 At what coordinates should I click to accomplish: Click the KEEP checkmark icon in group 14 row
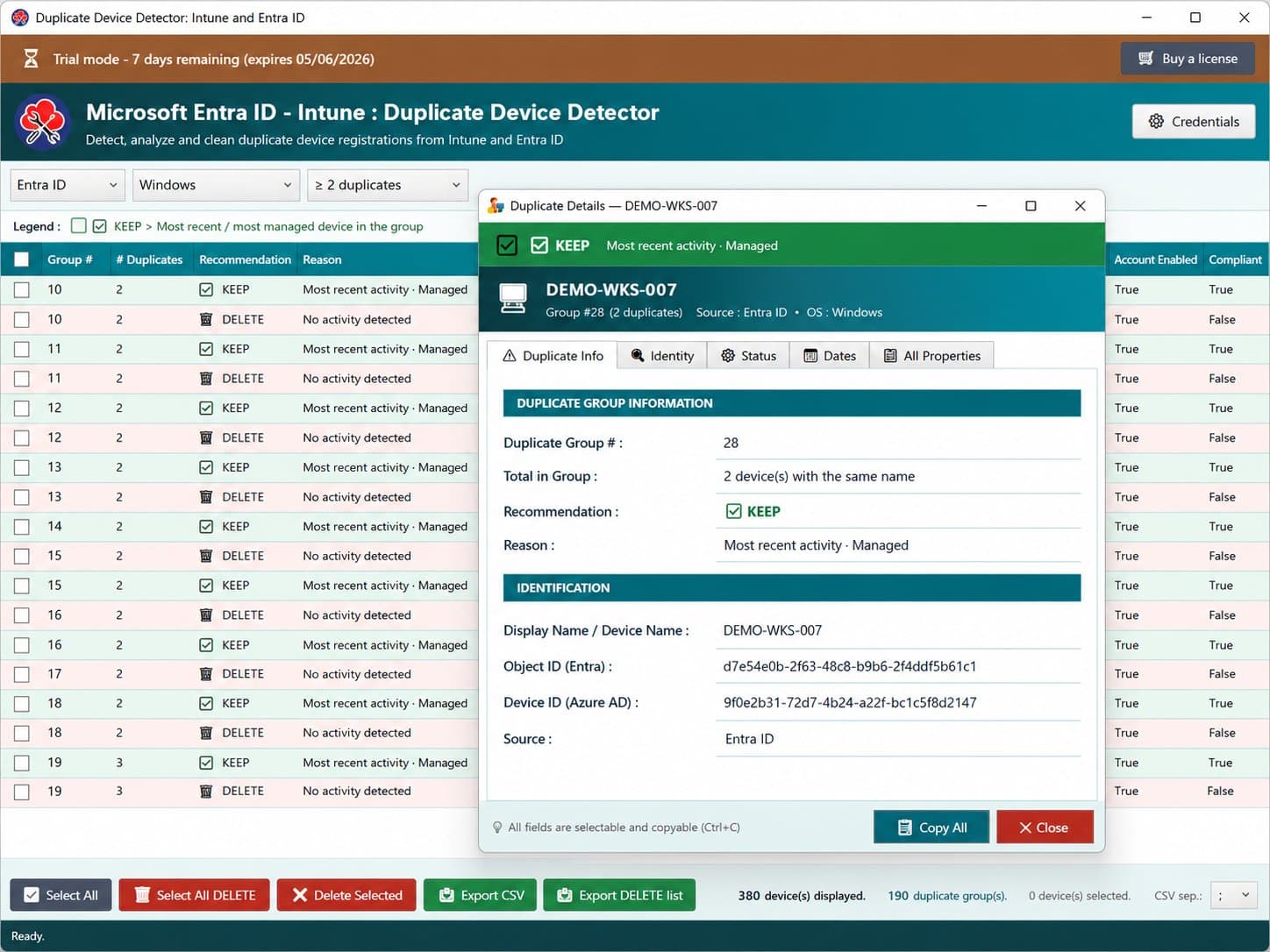pyautogui.click(x=206, y=527)
